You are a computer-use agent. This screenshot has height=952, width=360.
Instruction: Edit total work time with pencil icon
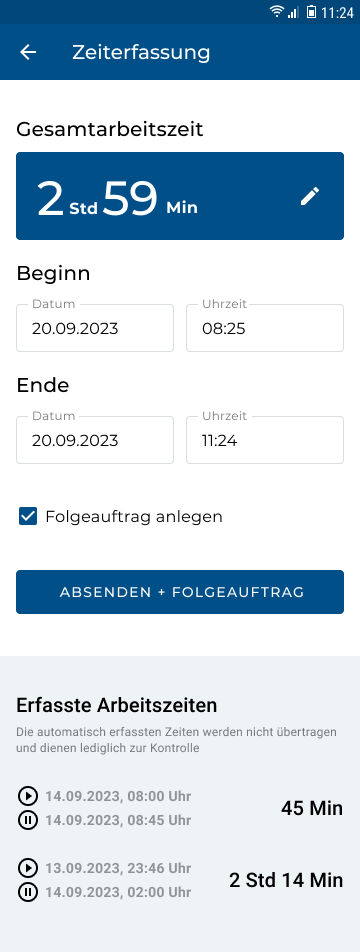click(310, 196)
